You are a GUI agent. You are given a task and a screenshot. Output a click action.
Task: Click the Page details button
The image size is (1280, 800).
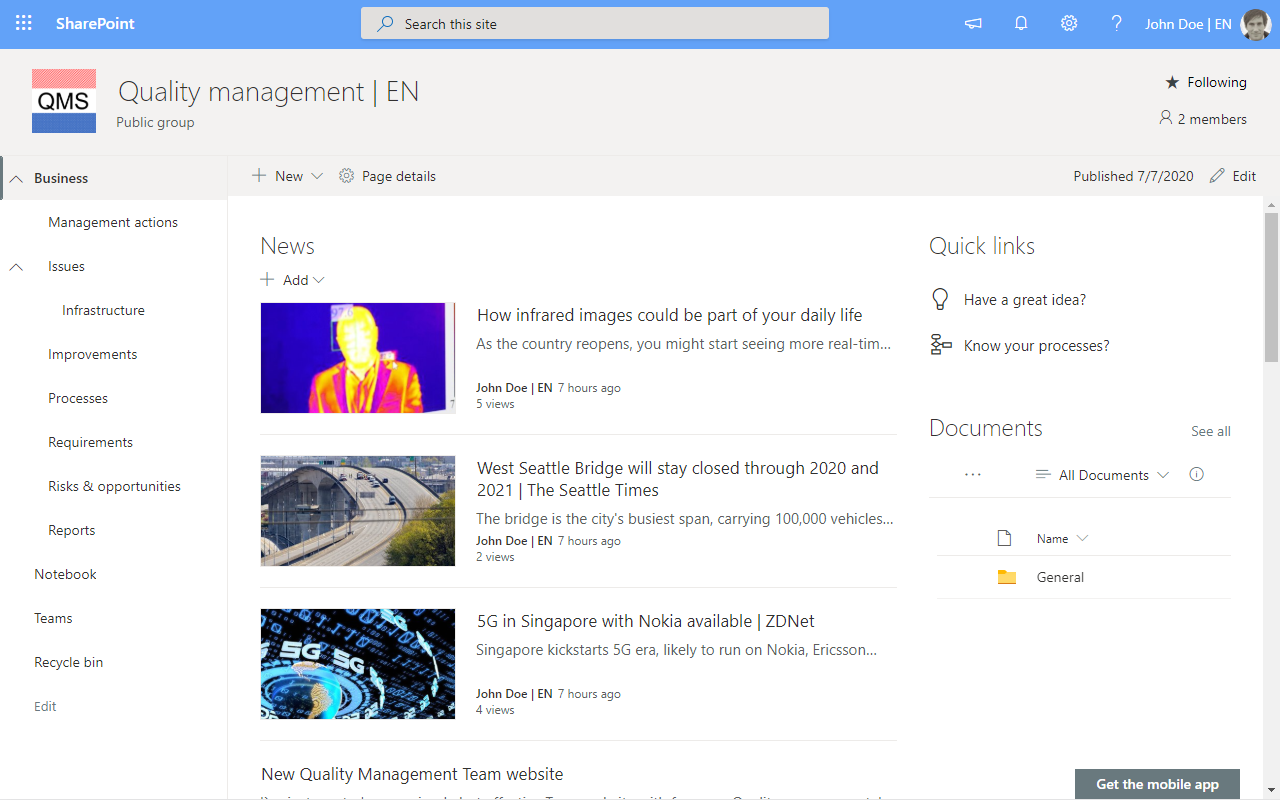[387, 176]
